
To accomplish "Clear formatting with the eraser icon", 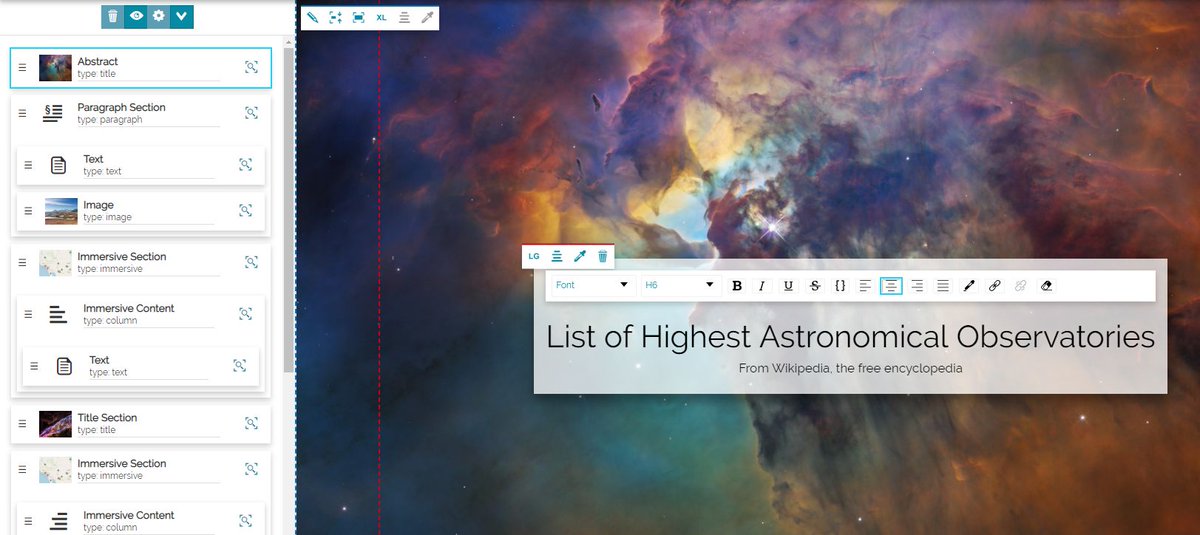I will pyautogui.click(x=1046, y=286).
